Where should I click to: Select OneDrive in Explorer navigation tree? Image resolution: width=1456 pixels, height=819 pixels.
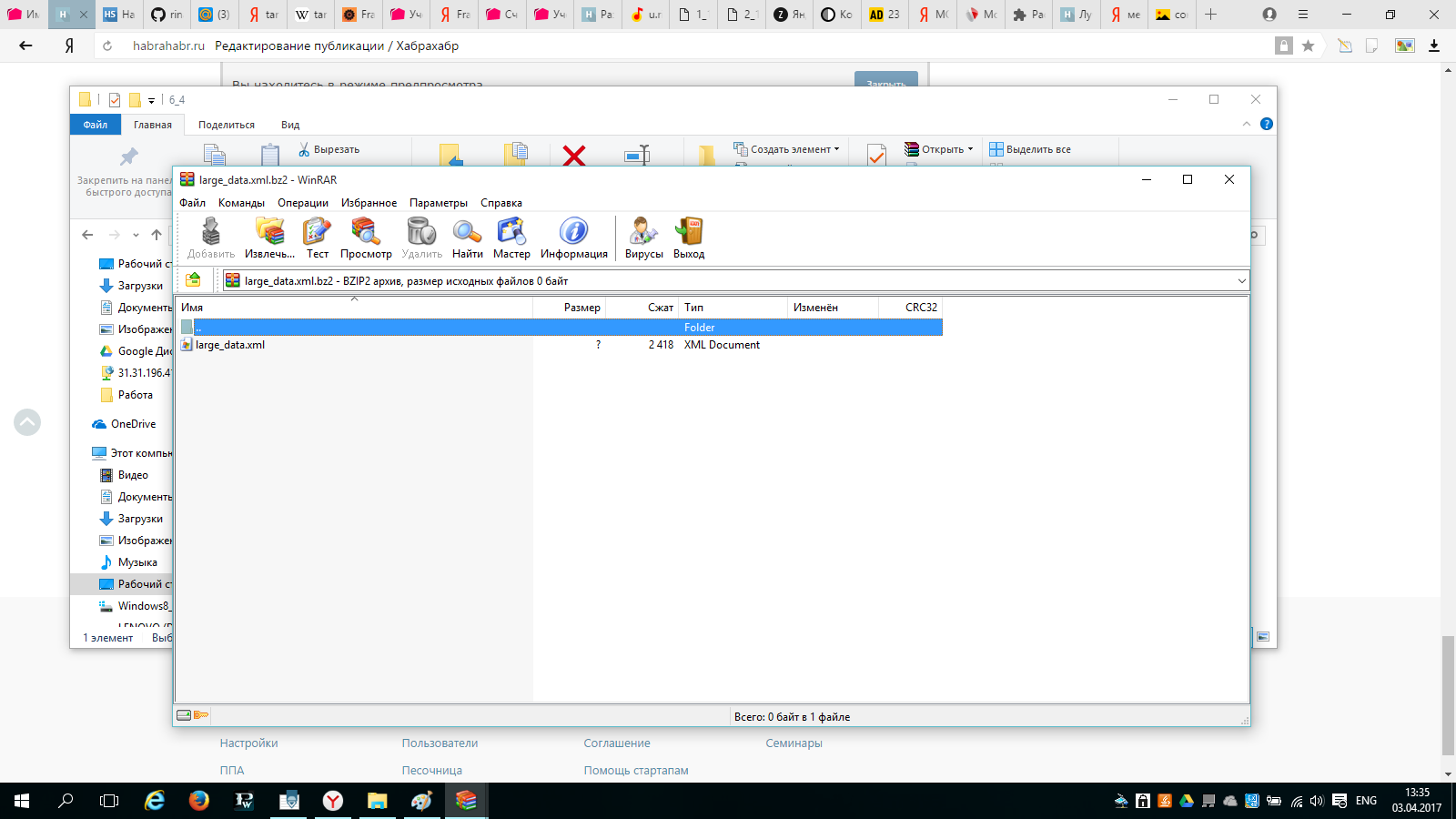pos(125,424)
